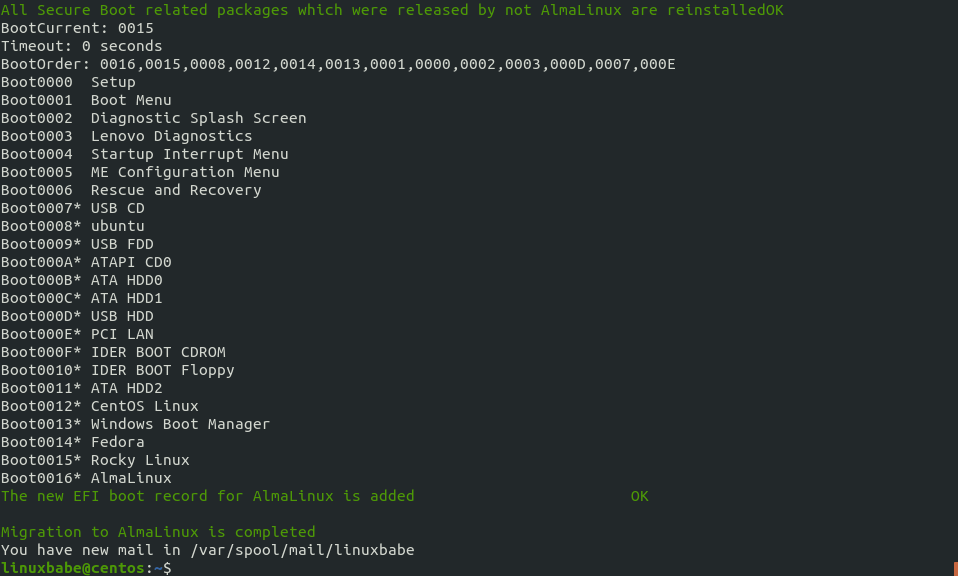Click the BootOrder line in terminal
958x576 pixels.
pyautogui.click(x=338, y=64)
